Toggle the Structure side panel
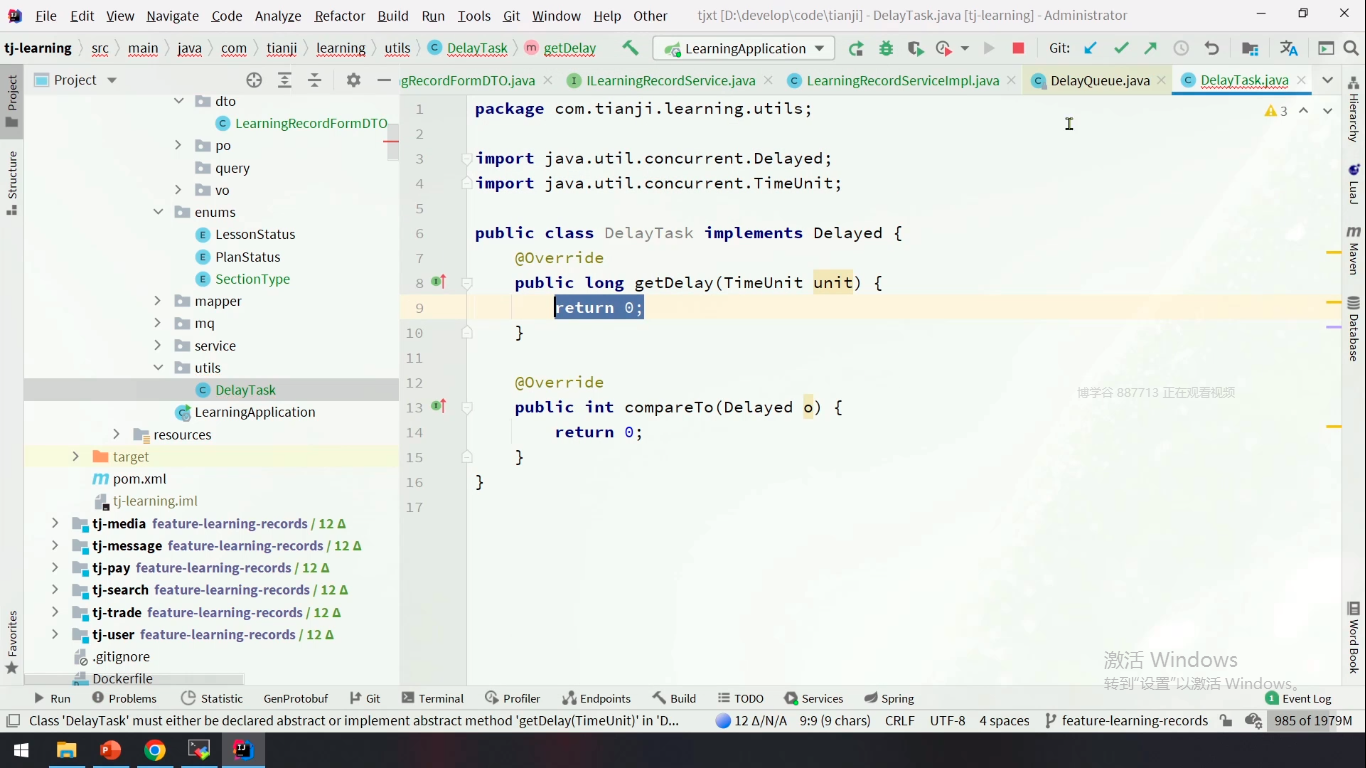Screen dimensions: 1366x768 point(12,182)
